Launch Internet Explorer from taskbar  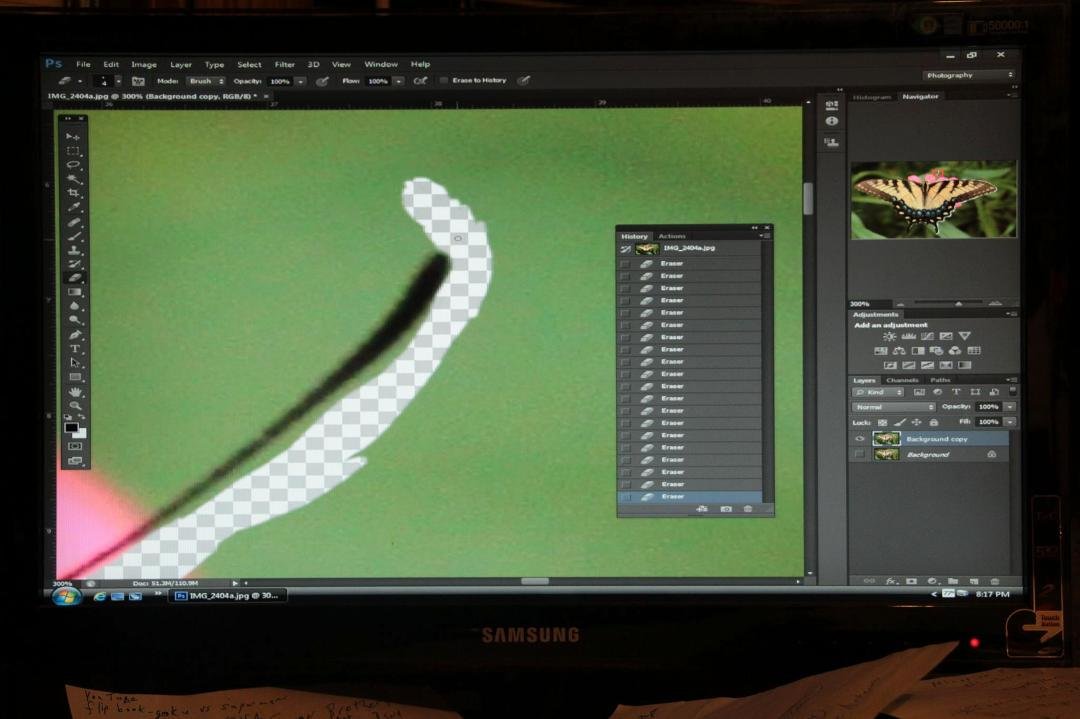(x=100, y=596)
